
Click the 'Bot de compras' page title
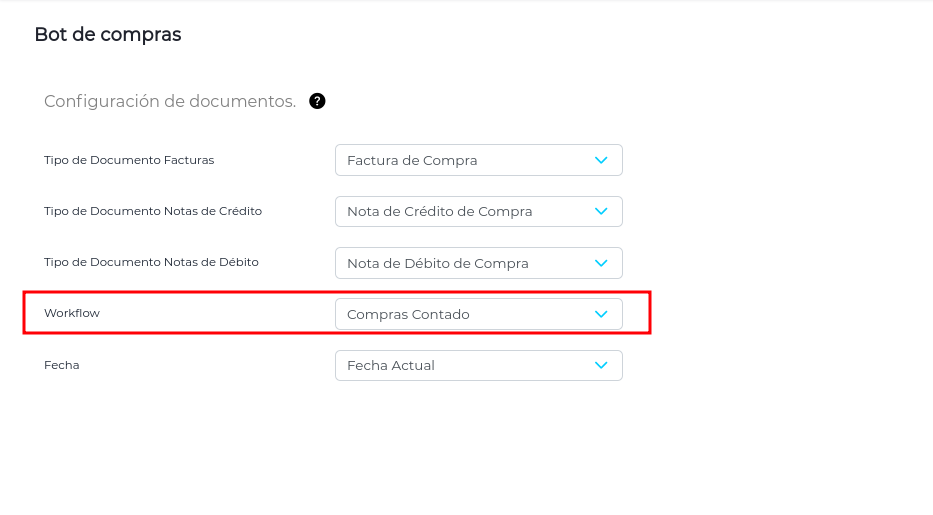[108, 35]
